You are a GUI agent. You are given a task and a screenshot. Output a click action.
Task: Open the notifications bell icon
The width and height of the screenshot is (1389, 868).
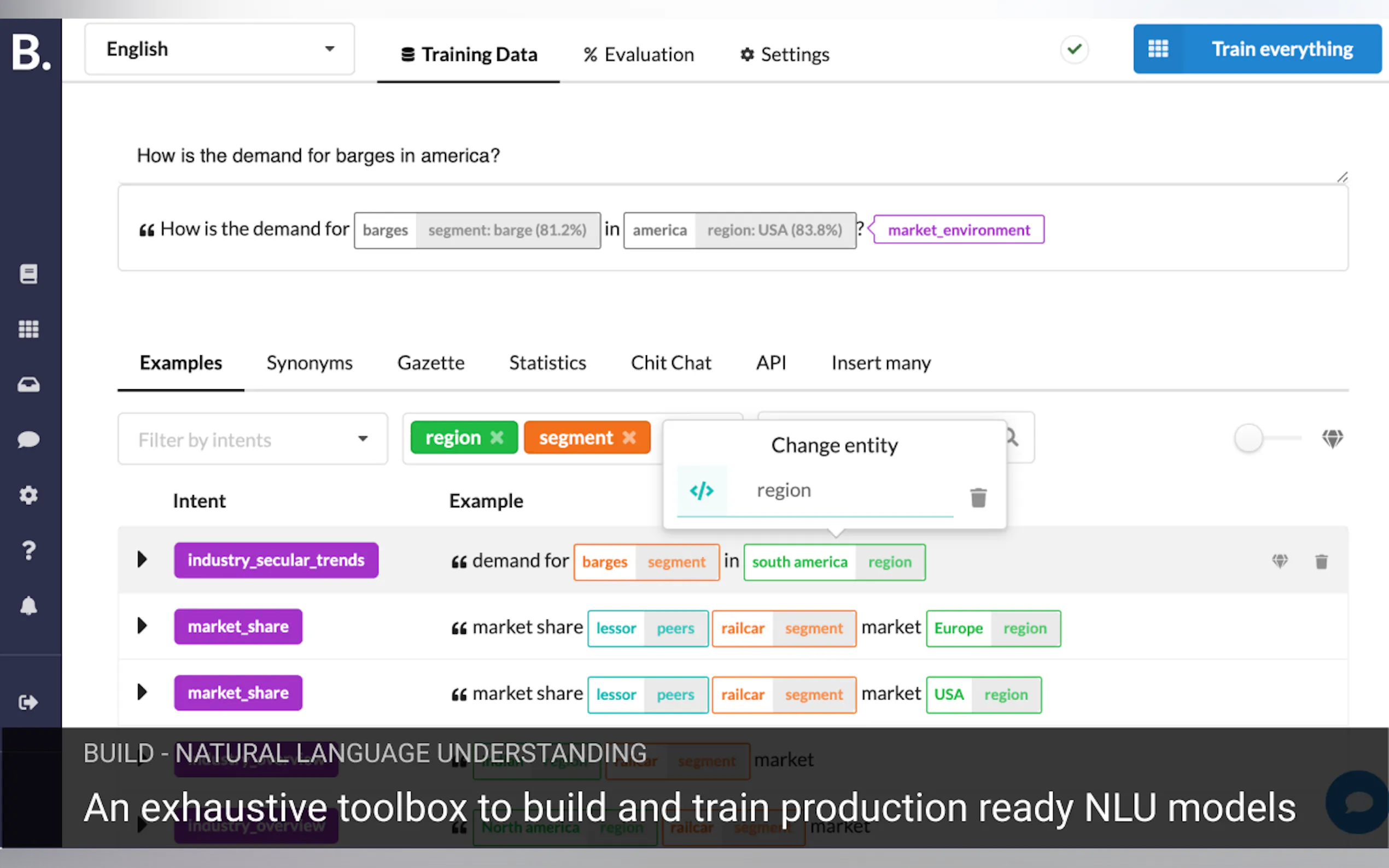29,606
